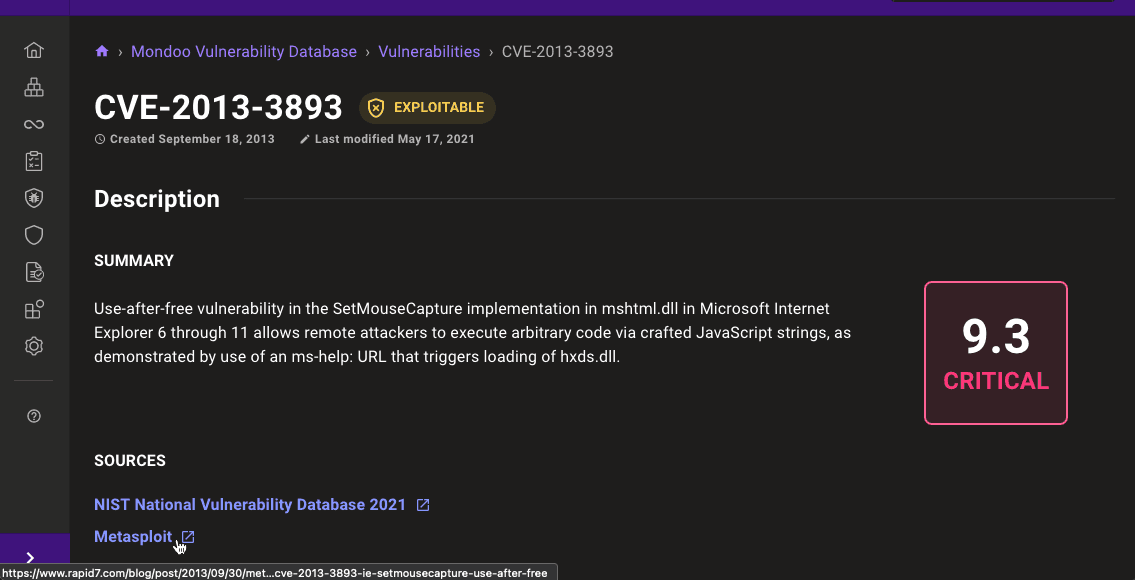Select the shield-with-bug Vulnerabilities icon
Viewport: 1135px width, 580px height.
click(34, 197)
